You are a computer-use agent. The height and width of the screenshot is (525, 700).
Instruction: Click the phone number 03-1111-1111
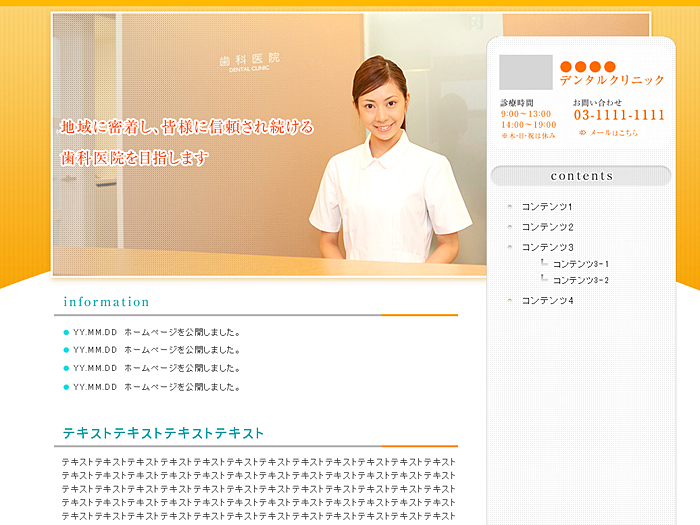619,115
